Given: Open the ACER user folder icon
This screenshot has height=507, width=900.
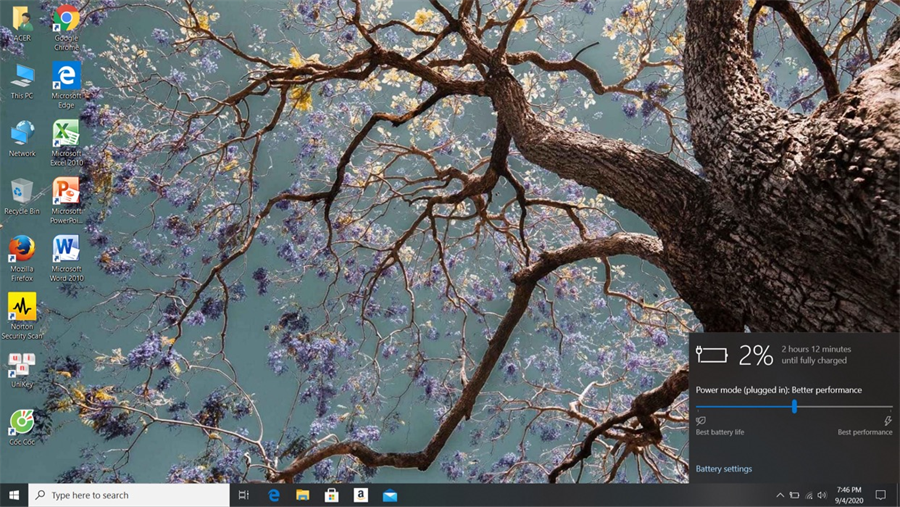Looking at the screenshot, I should click(22, 23).
